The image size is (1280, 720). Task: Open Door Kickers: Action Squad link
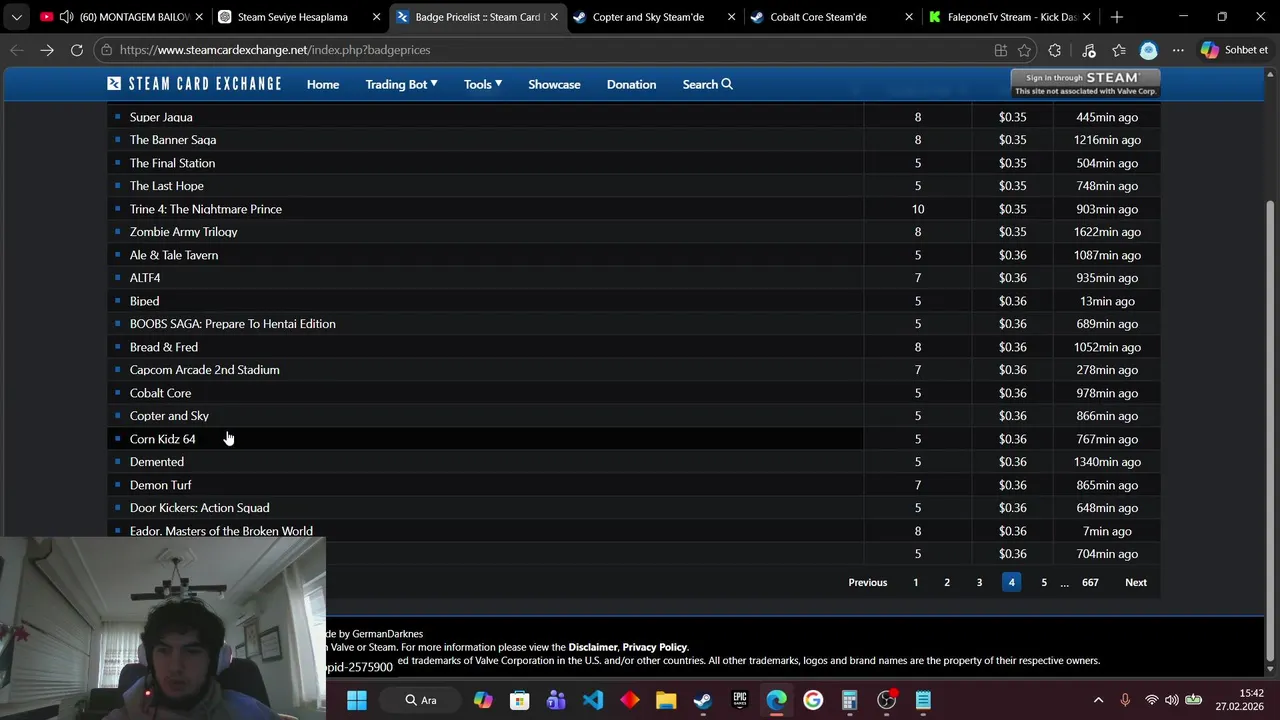point(199,508)
